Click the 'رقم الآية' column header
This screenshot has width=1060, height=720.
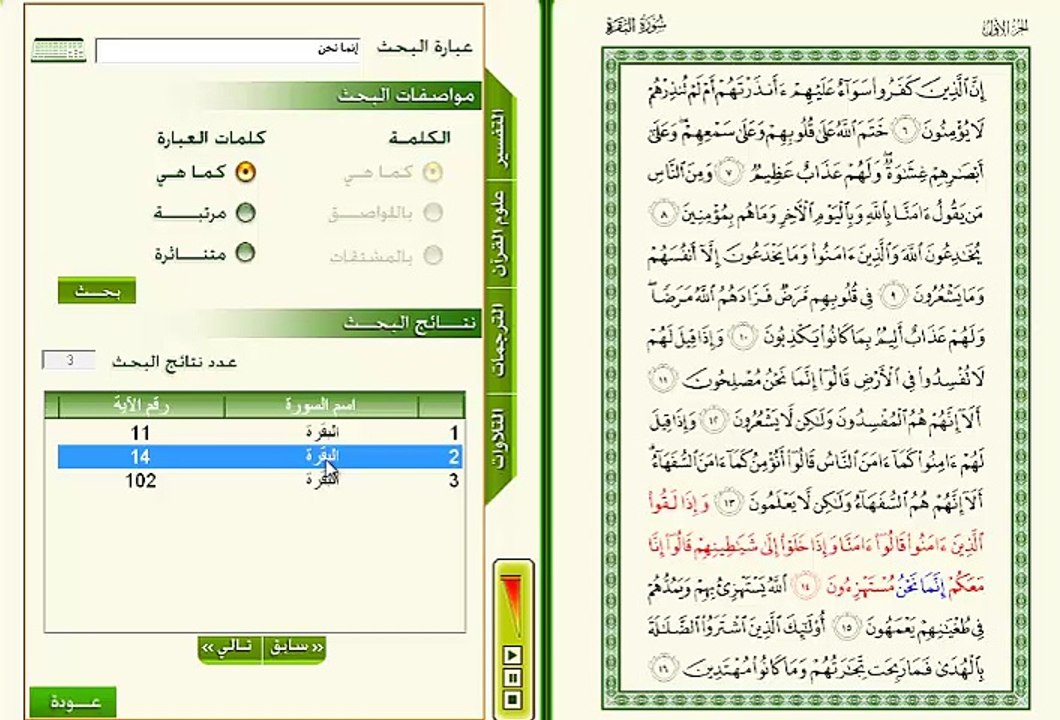click(141, 406)
